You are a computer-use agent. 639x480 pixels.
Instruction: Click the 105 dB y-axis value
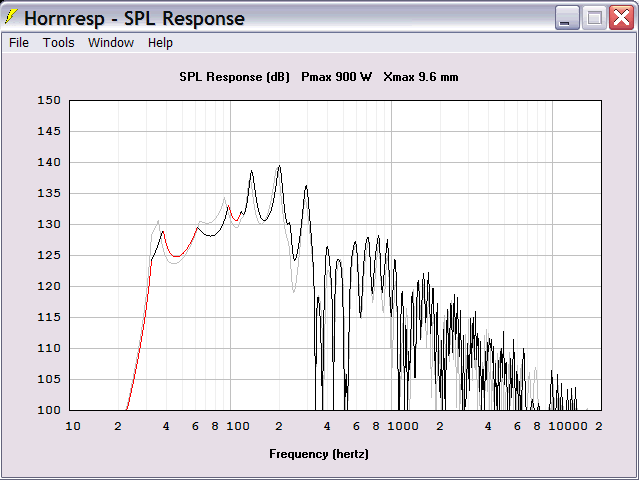point(49,379)
